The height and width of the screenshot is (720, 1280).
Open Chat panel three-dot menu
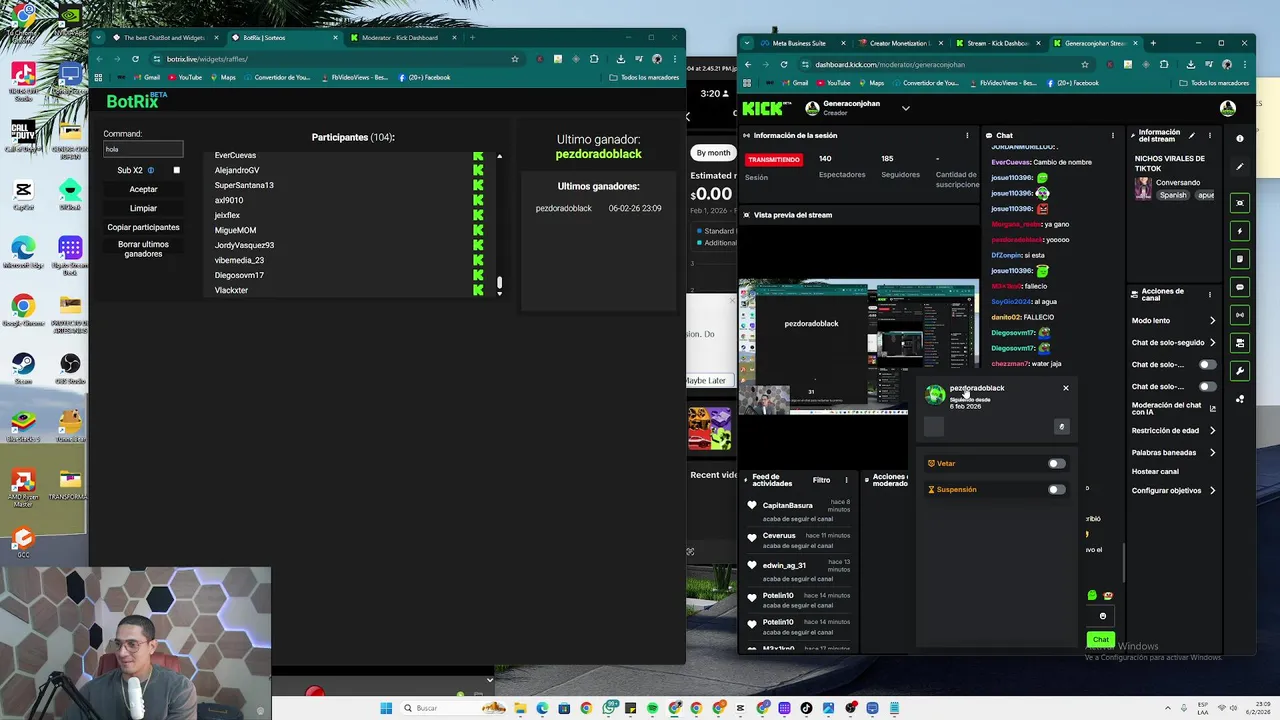point(1113,135)
